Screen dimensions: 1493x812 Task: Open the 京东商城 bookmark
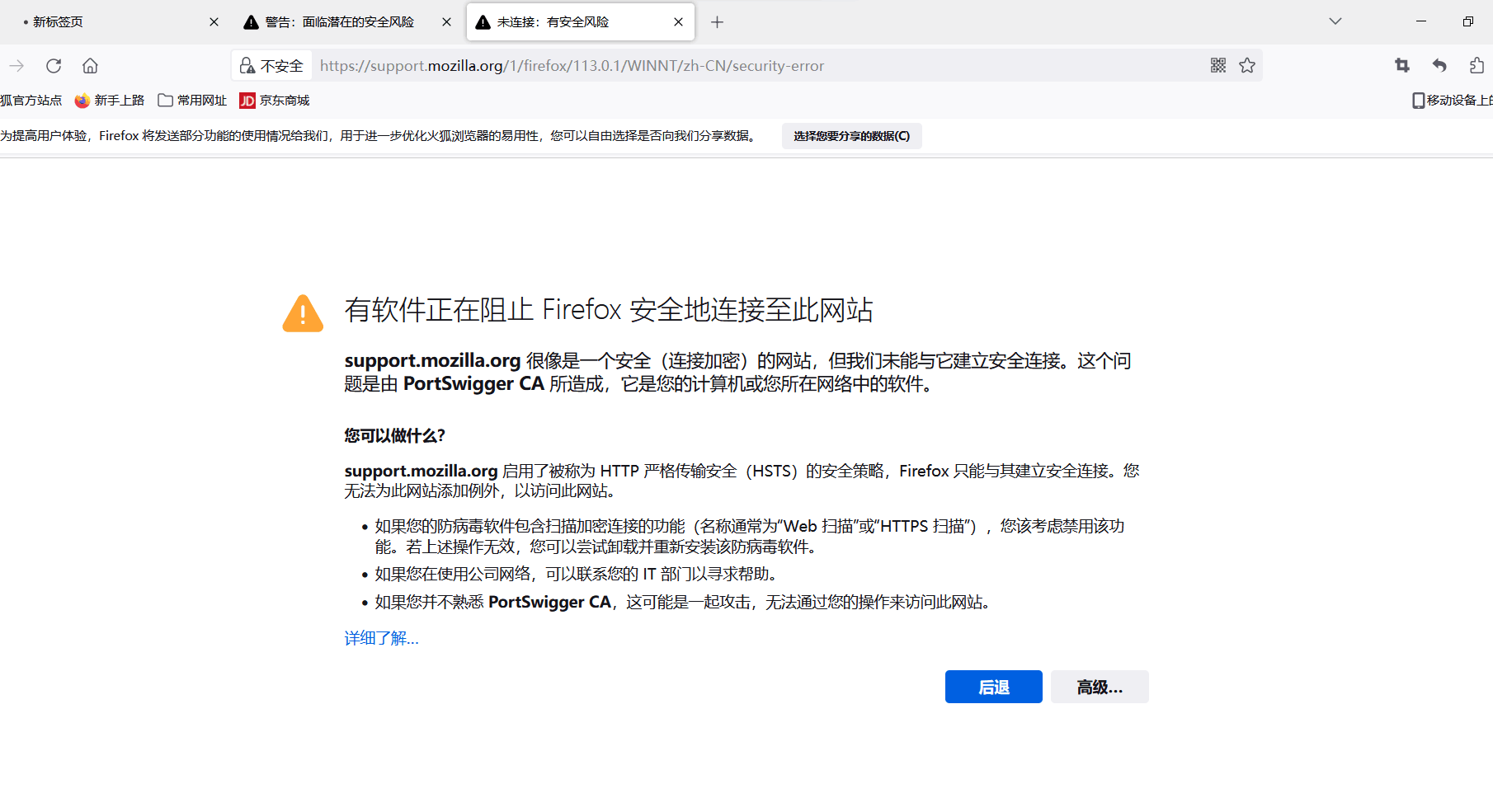275,101
